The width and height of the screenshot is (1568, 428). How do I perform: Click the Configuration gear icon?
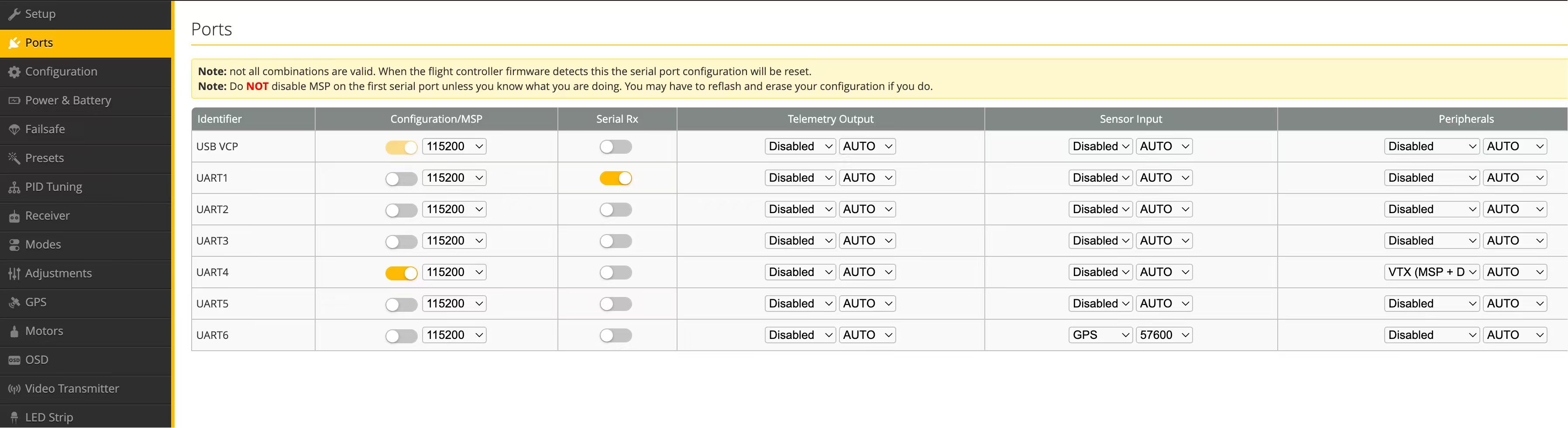[x=14, y=72]
